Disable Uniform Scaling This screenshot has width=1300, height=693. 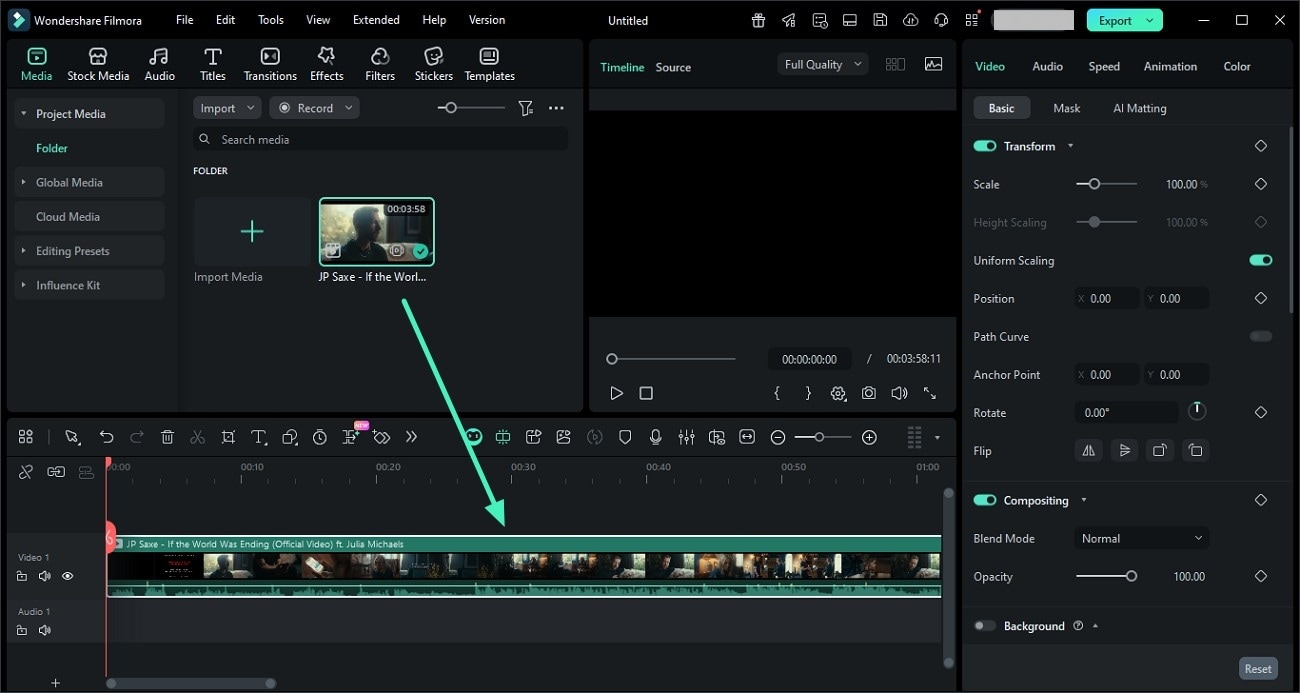[1260, 260]
